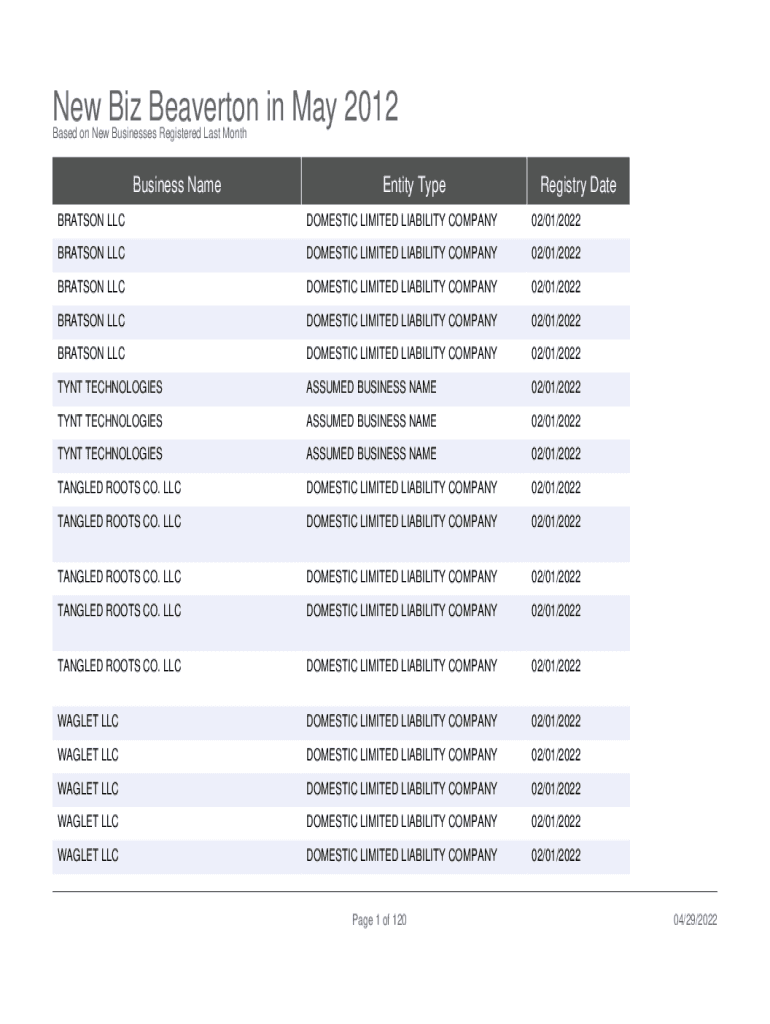Click the registry date in the last table row
Viewport: 770px width, 1024px height.
(555, 856)
